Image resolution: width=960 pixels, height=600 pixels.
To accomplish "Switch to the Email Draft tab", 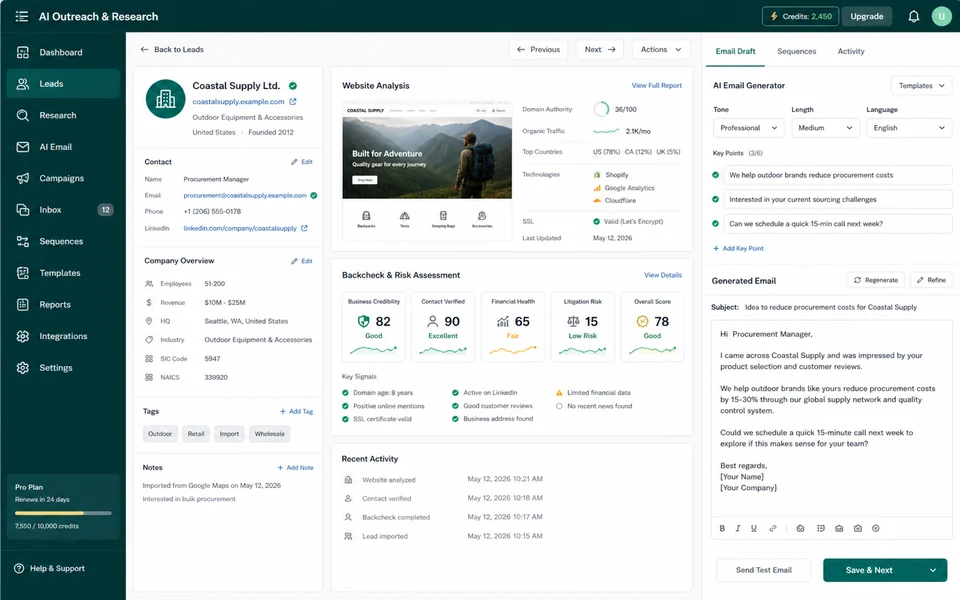I will [x=735, y=51].
